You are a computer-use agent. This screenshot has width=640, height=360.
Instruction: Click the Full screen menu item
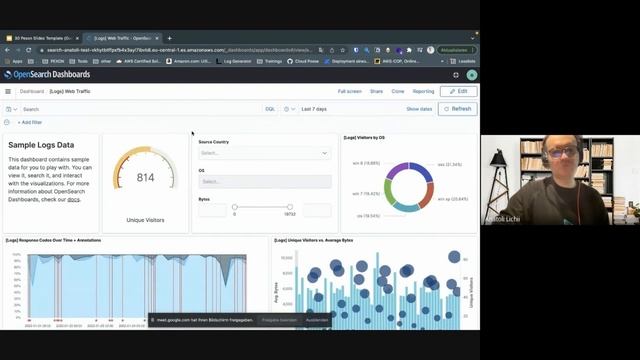click(349, 91)
